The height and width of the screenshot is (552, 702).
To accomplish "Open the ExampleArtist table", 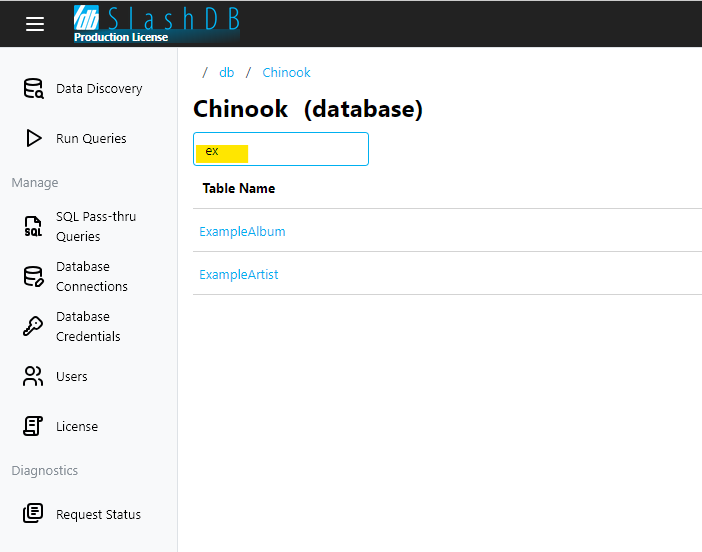I will [x=239, y=274].
